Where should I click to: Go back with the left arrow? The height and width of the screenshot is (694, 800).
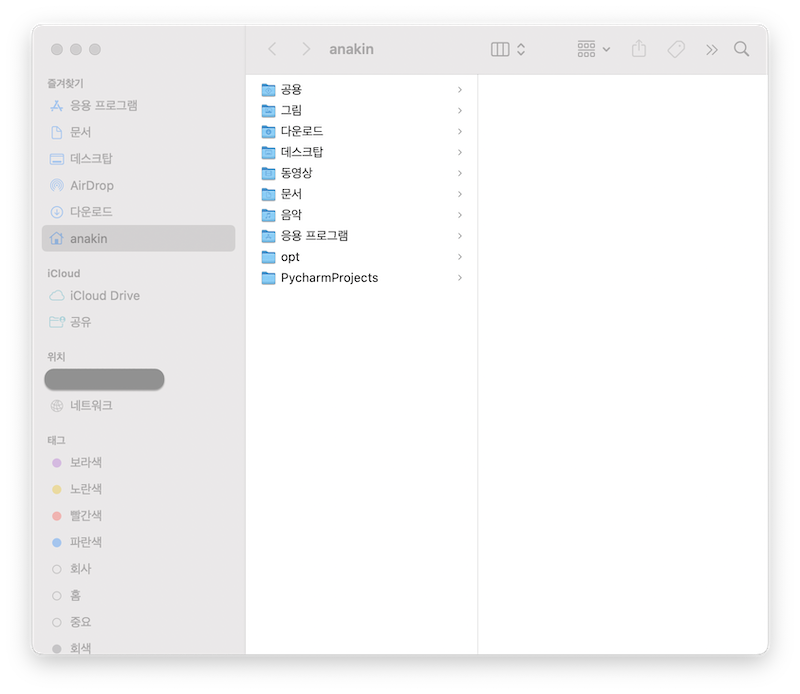(x=272, y=49)
